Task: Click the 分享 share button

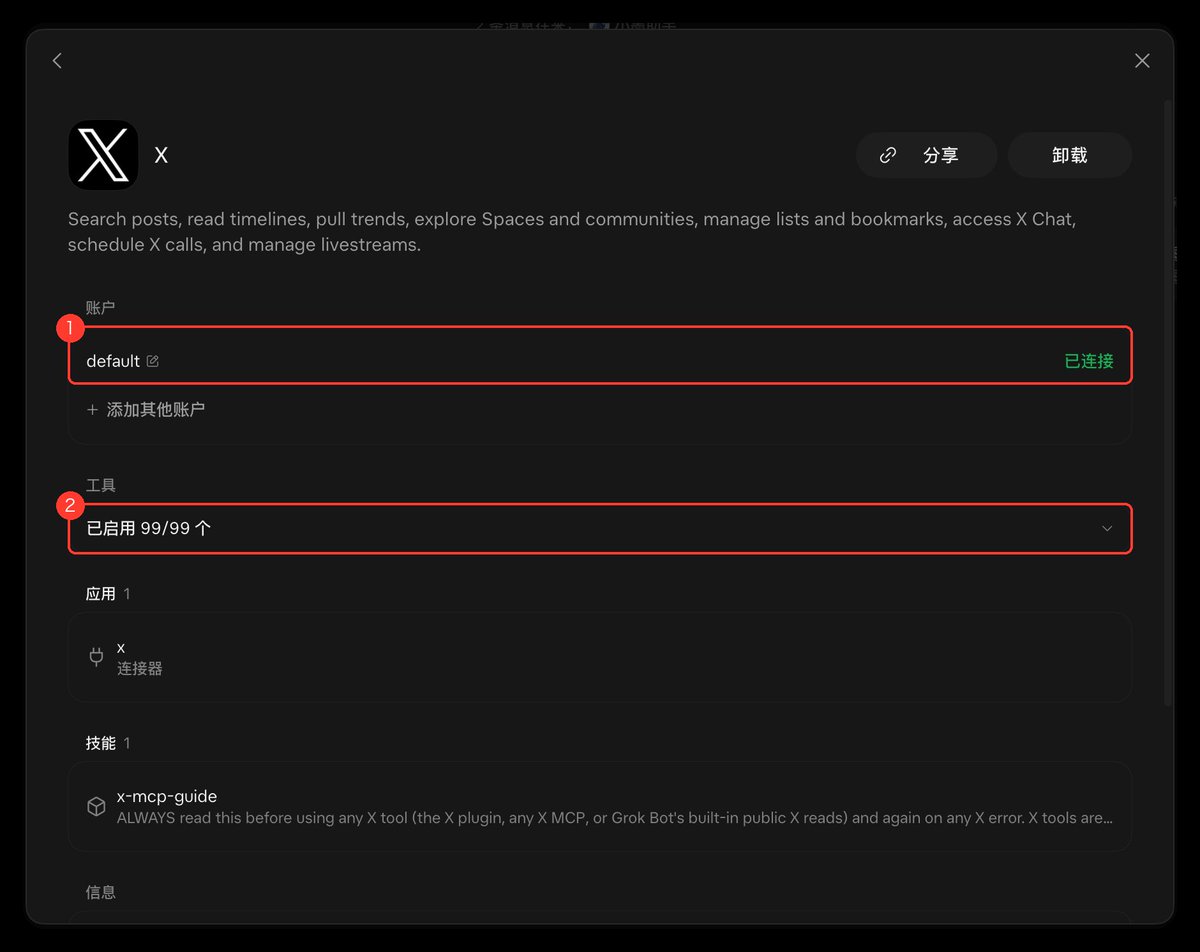Action: pyautogui.click(x=926, y=155)
